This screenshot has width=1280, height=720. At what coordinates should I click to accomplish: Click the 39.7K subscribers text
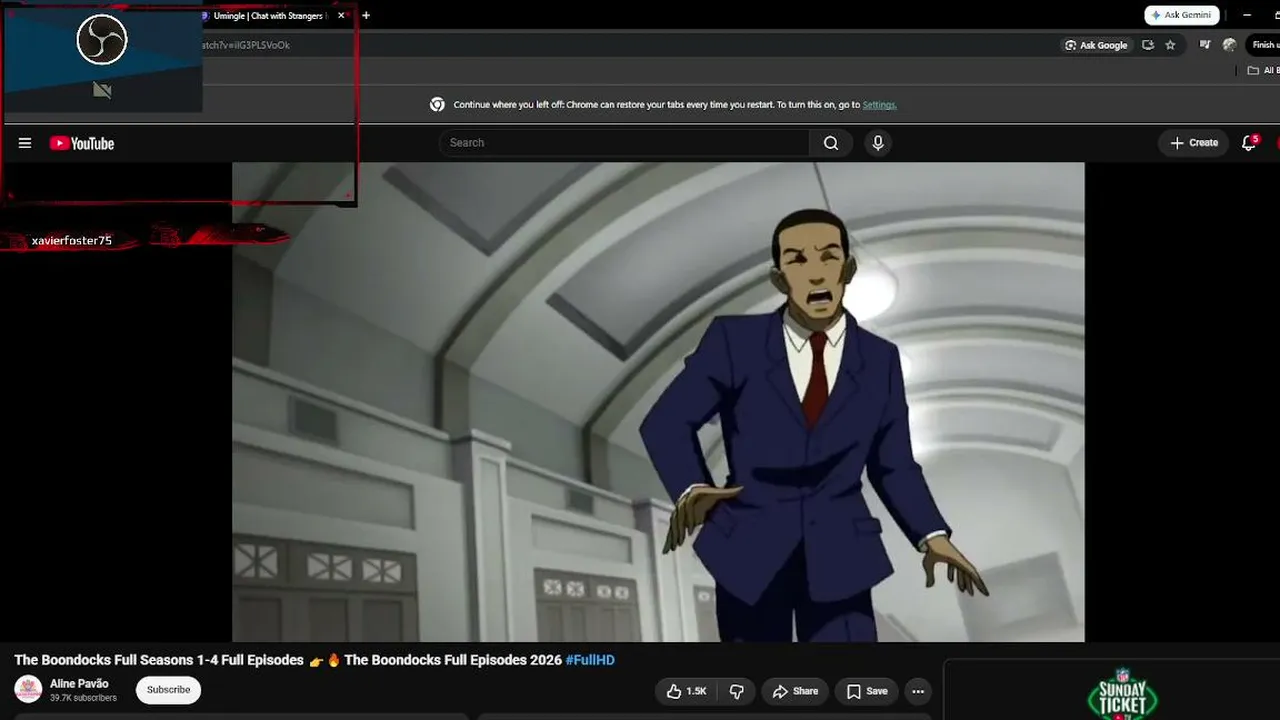(x=83, y=698)
